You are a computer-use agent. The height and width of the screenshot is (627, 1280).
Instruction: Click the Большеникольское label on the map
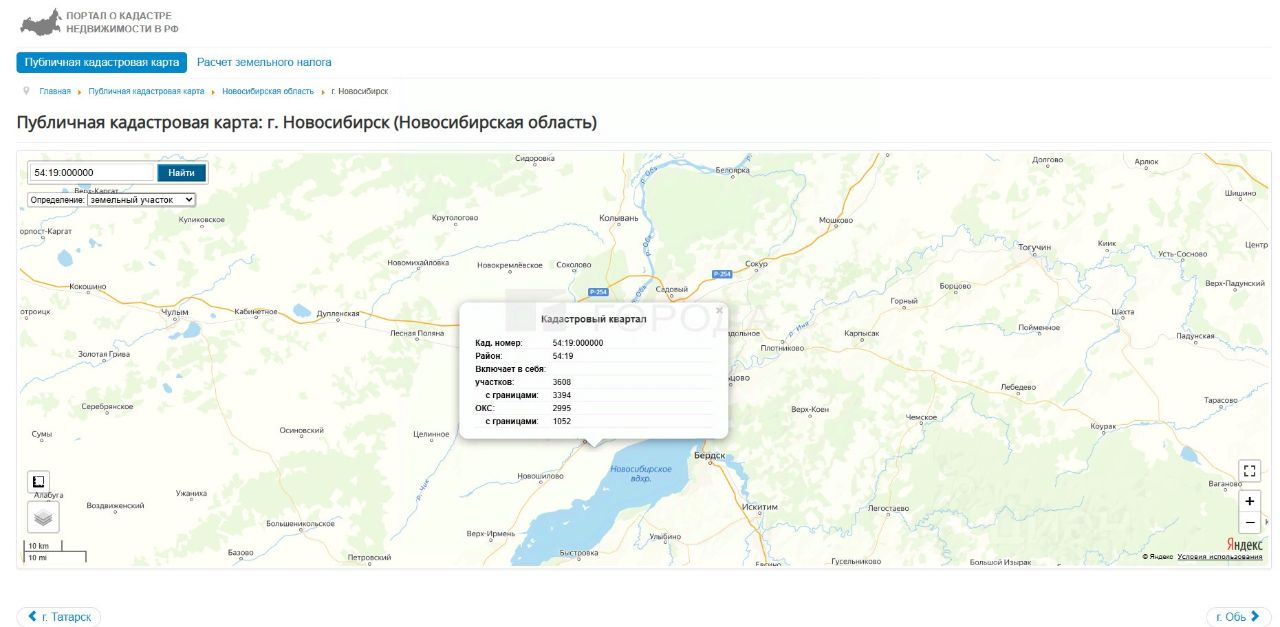[301, 523]
